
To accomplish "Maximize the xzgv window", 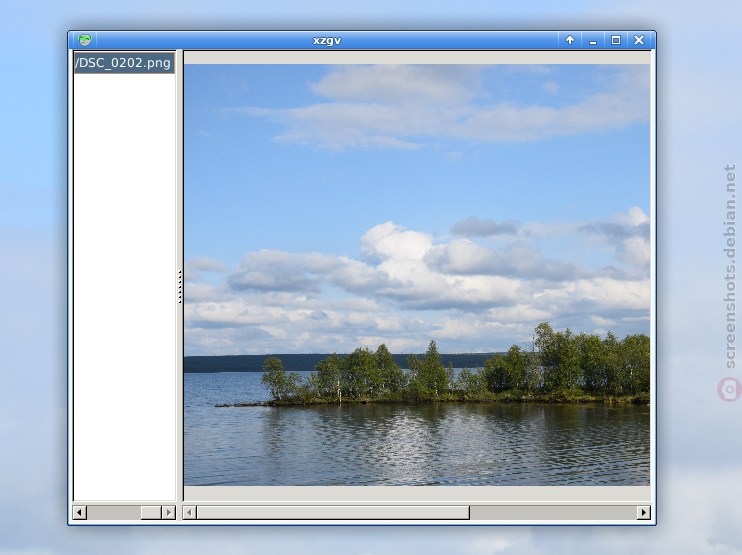I will click(616, 40).
